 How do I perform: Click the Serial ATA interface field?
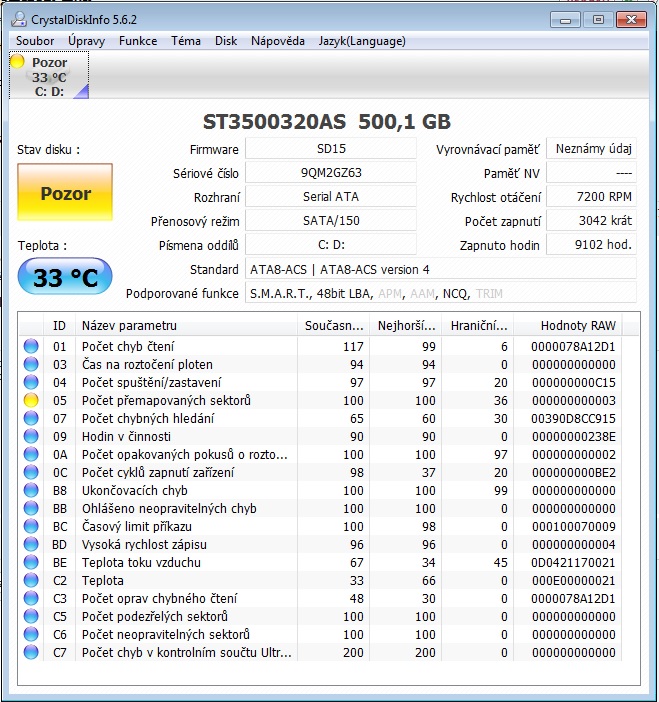(x=331, y=197)
